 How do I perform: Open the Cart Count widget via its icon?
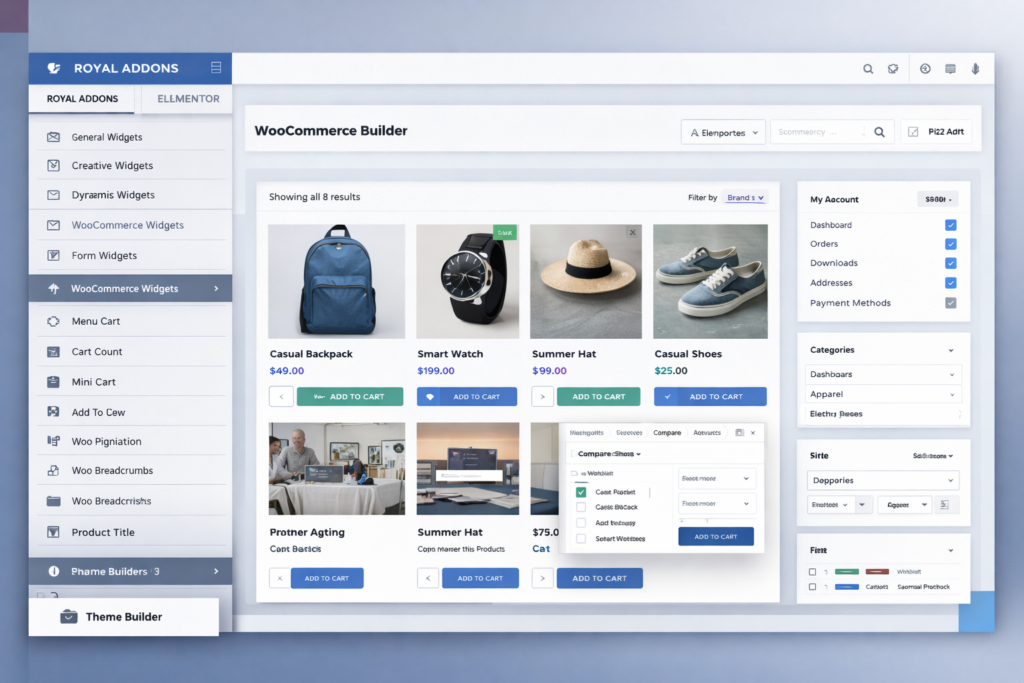click(52, 351)
